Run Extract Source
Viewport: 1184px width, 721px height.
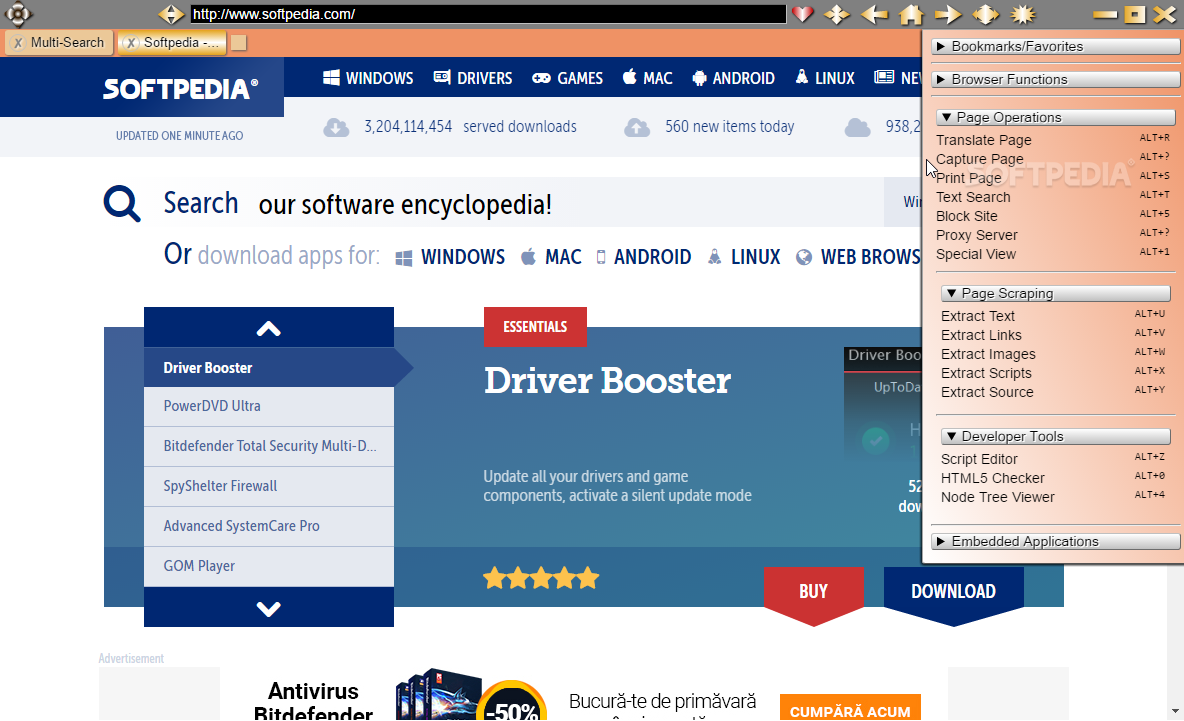point(987,392)
